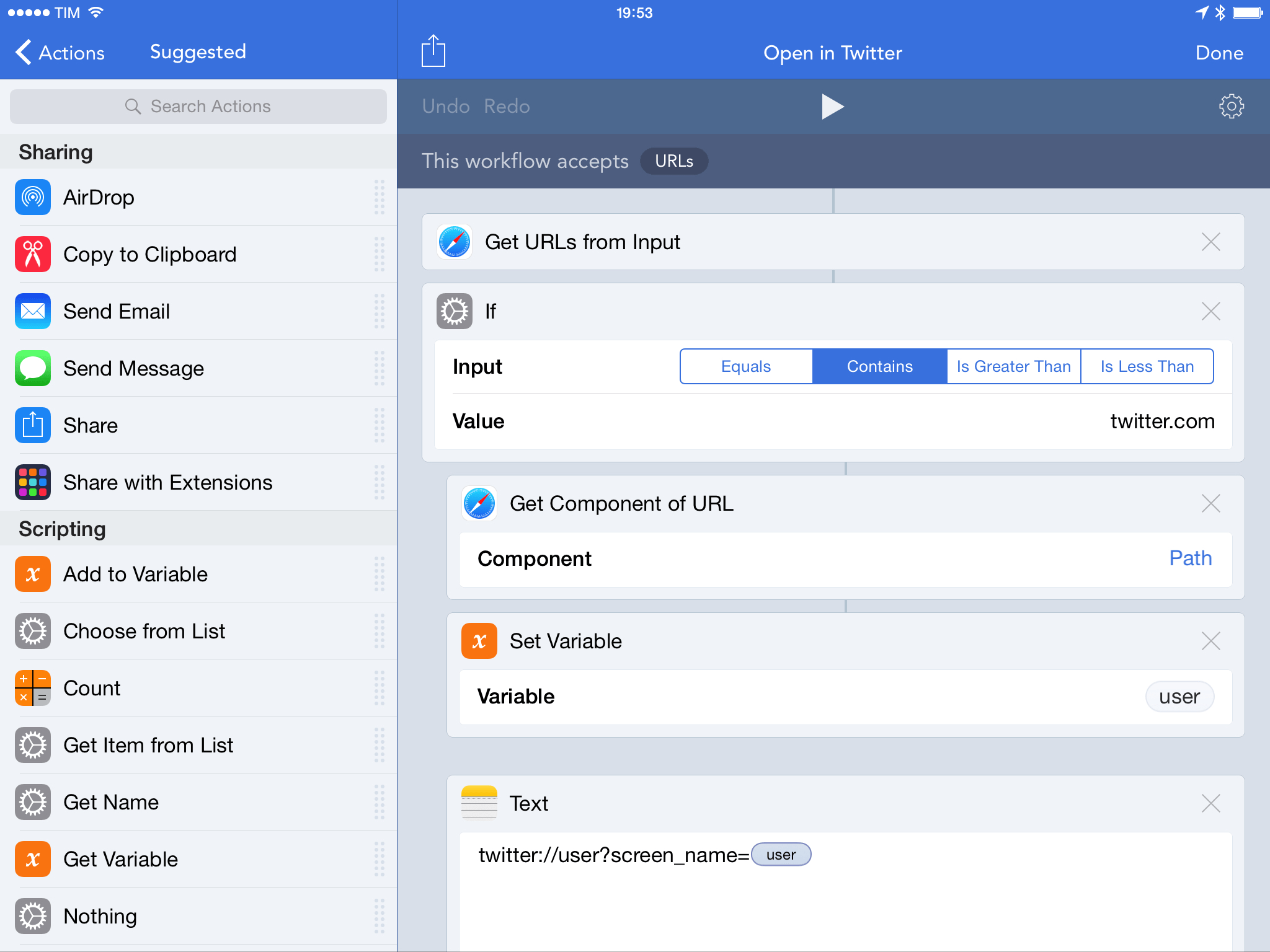Image resolution: width=1270 pixels, height=952 pixels.
Task: Open the share sheet from top bar
Action: [433, 51]
